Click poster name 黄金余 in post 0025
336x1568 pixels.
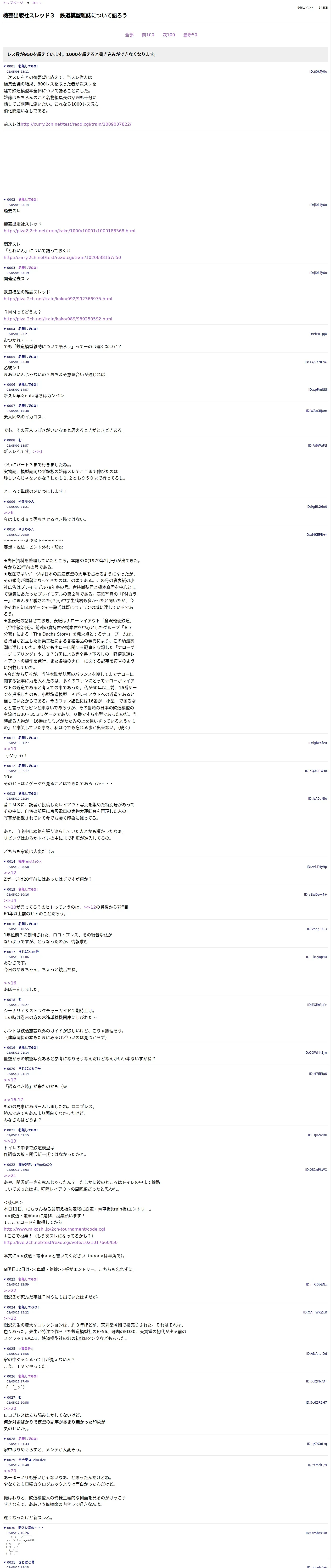pos(25,1349)
